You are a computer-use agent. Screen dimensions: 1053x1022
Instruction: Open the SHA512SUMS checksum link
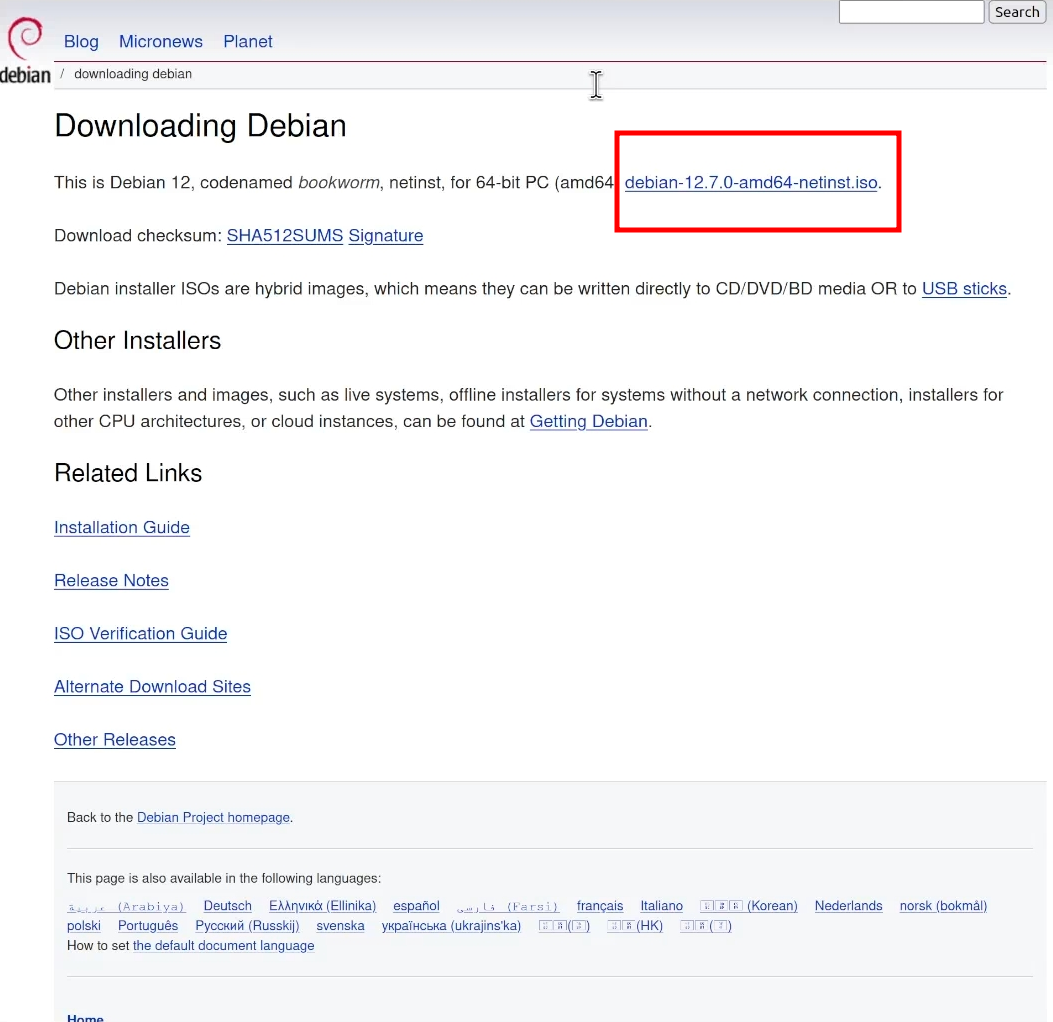285,236
